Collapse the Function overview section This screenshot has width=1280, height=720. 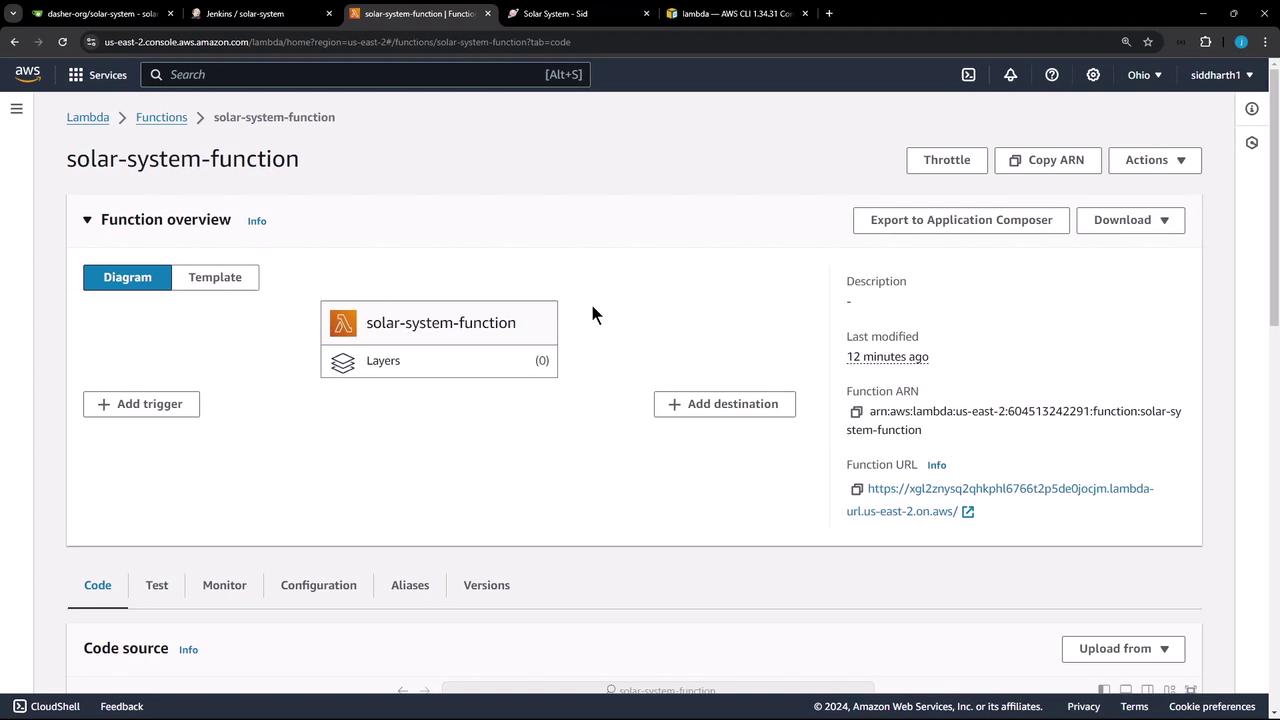(x=87, y=220)
